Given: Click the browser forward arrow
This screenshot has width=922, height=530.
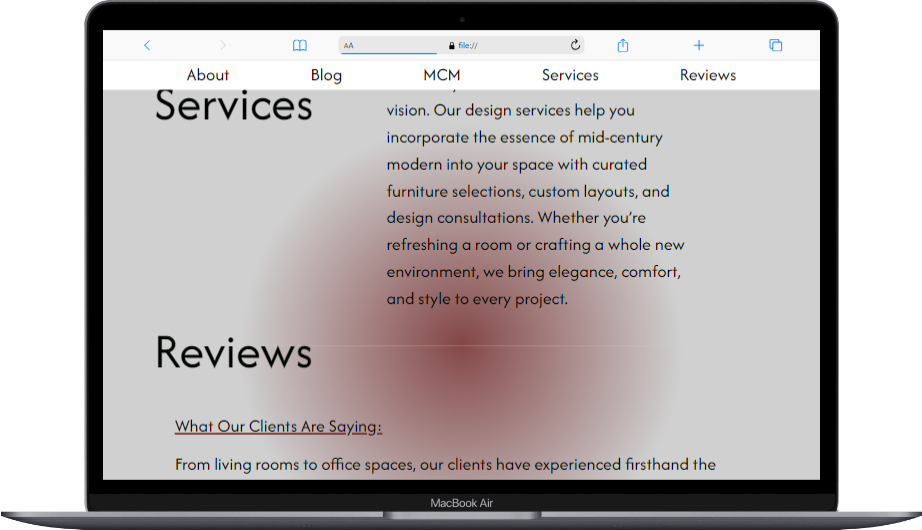Looking at the screenshot, I should point(222,45).
